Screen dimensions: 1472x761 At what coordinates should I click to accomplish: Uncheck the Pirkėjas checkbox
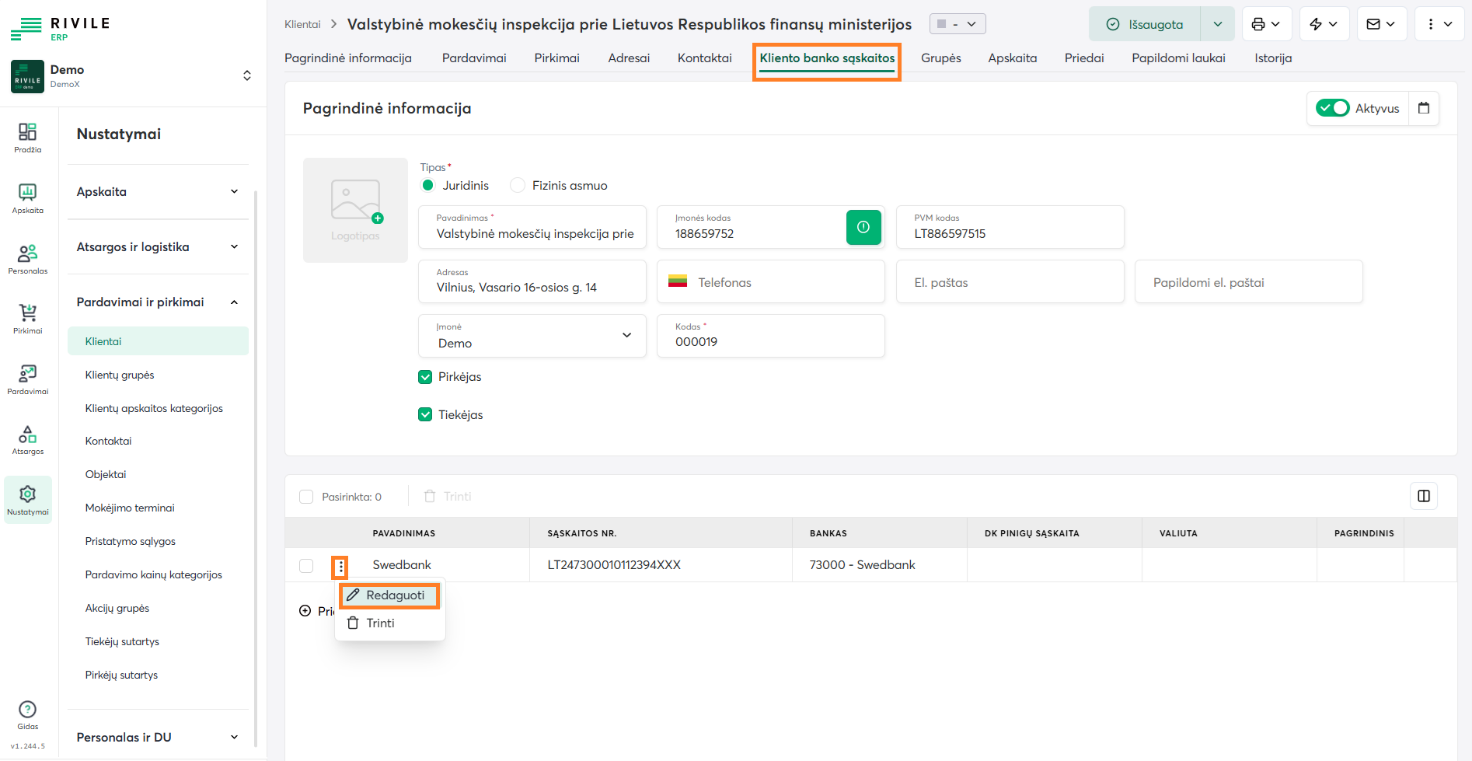click(x=425, y=377)
